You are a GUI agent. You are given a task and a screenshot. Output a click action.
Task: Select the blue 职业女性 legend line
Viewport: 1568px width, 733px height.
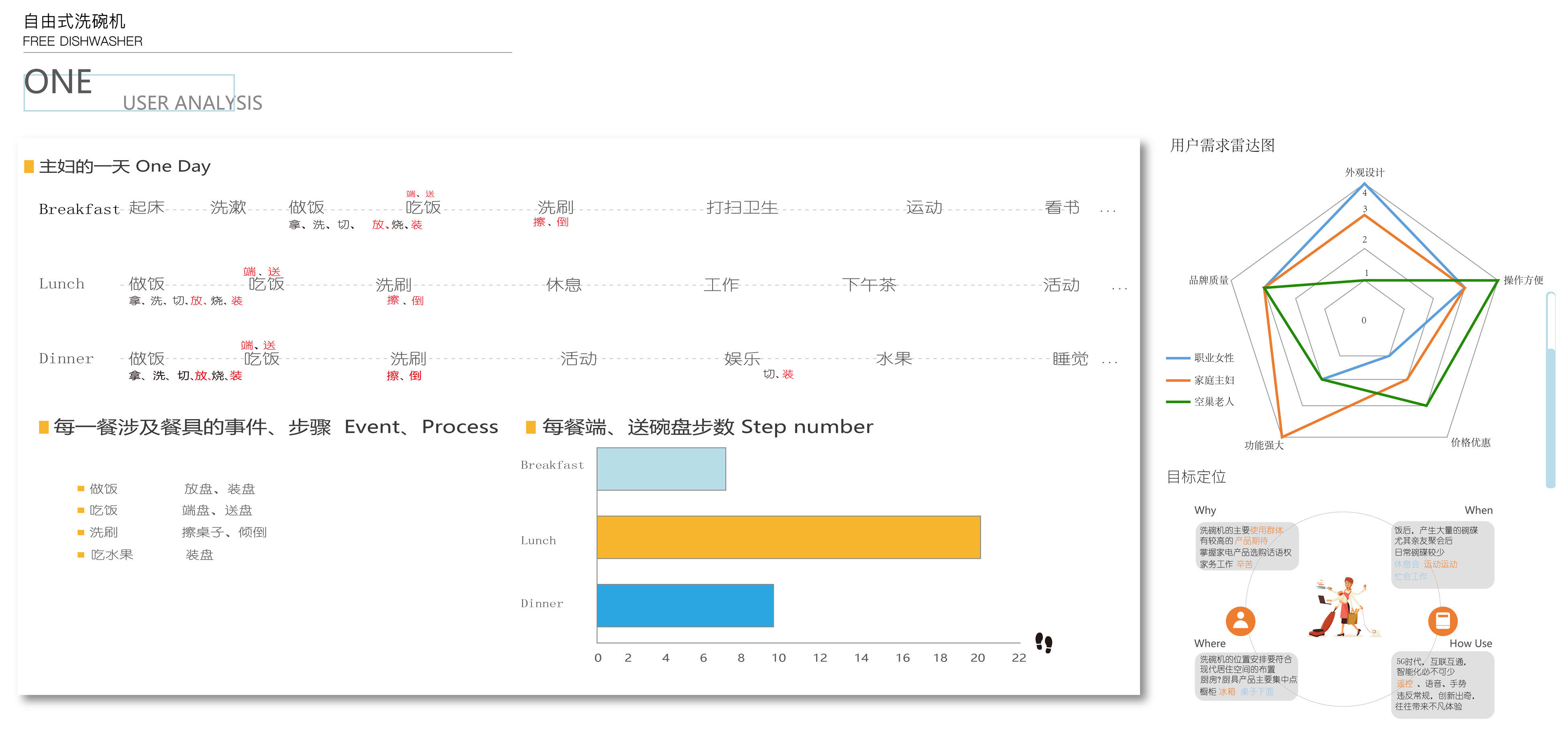coord(1178,358)
